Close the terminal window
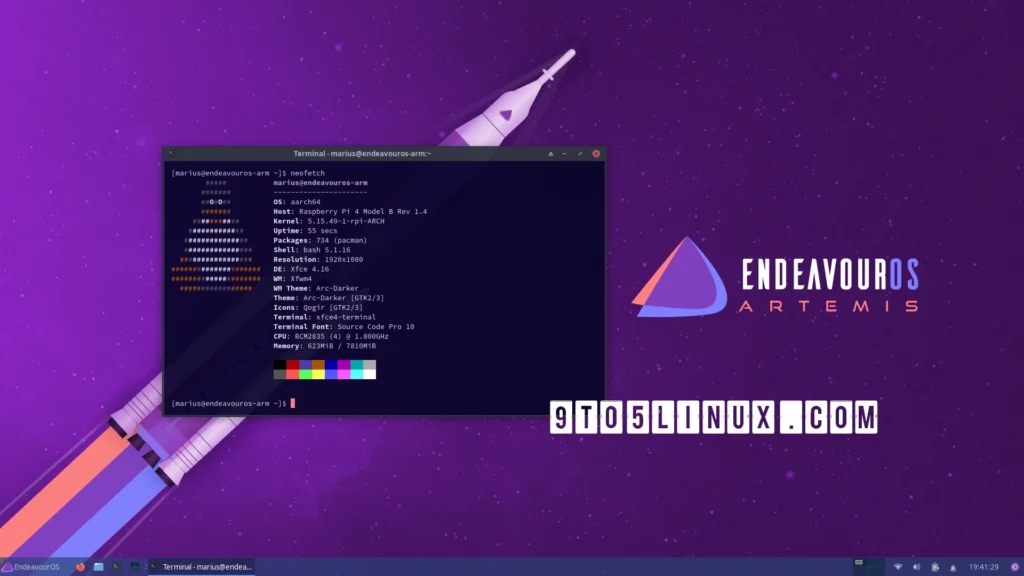The height and width of the screenshot is (576, 1024). coord(596,153)
